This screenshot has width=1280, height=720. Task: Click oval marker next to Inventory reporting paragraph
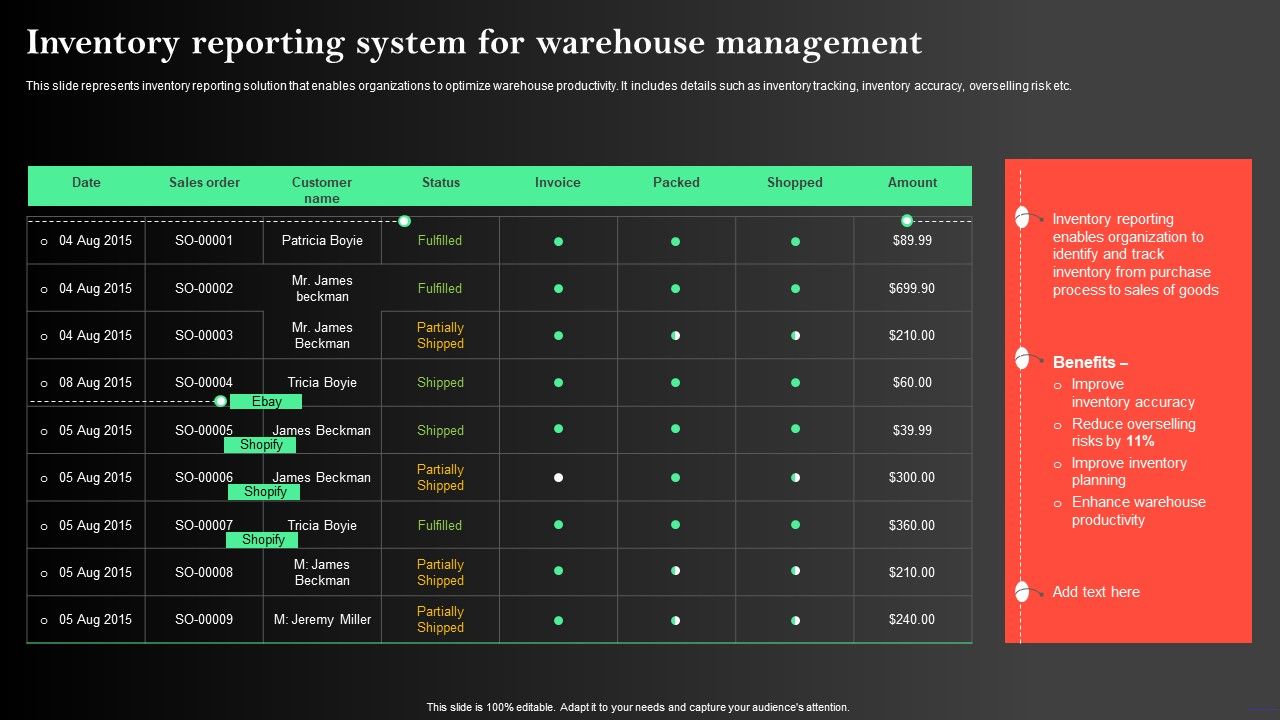click(1022, 217)
